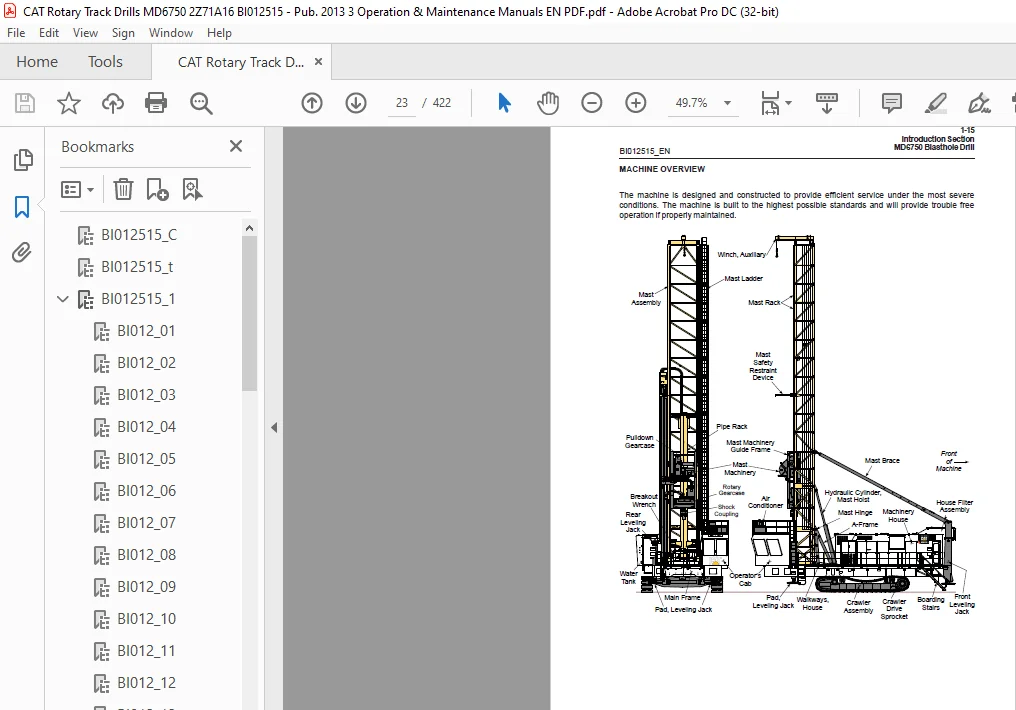1016x710 pixels.
Task: Collapse navigation pane arrow
Action: (274, 427)
